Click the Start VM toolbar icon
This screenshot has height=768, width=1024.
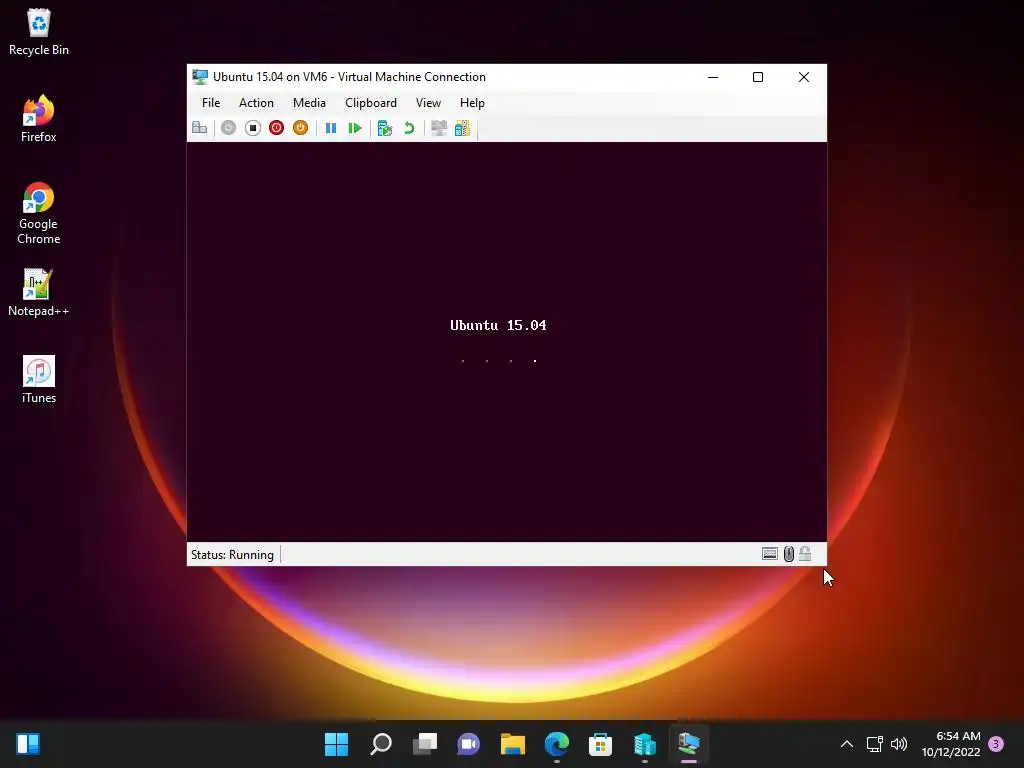tap(228, 128)
